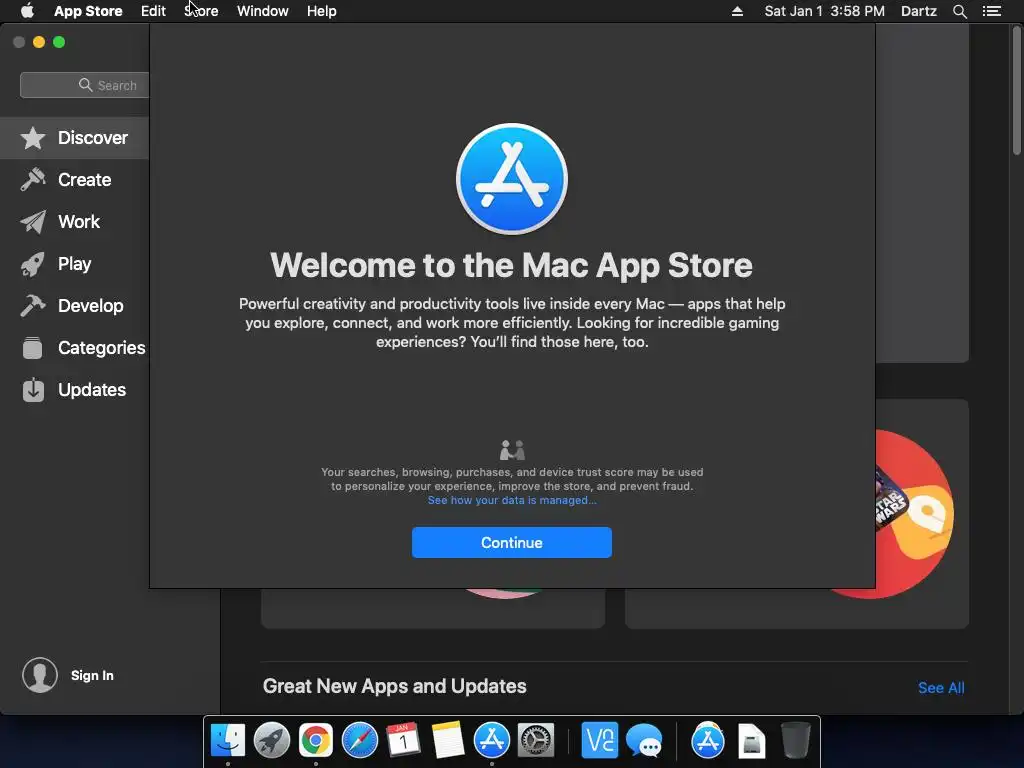
Task: Open Finder from the dock
Action: click(228, 740)
